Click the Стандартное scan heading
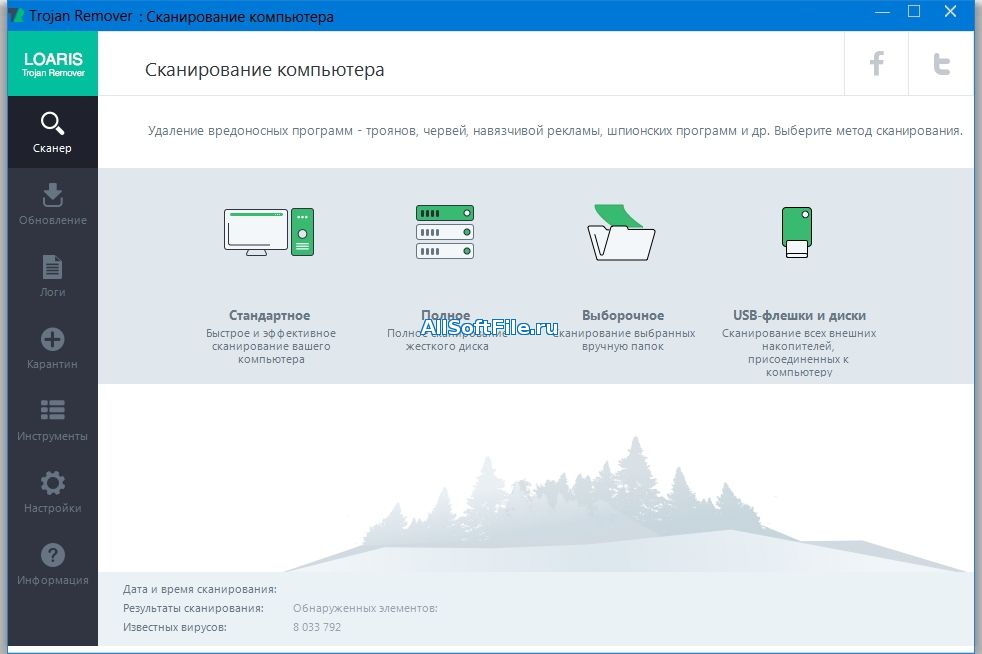 click(269, 315)
